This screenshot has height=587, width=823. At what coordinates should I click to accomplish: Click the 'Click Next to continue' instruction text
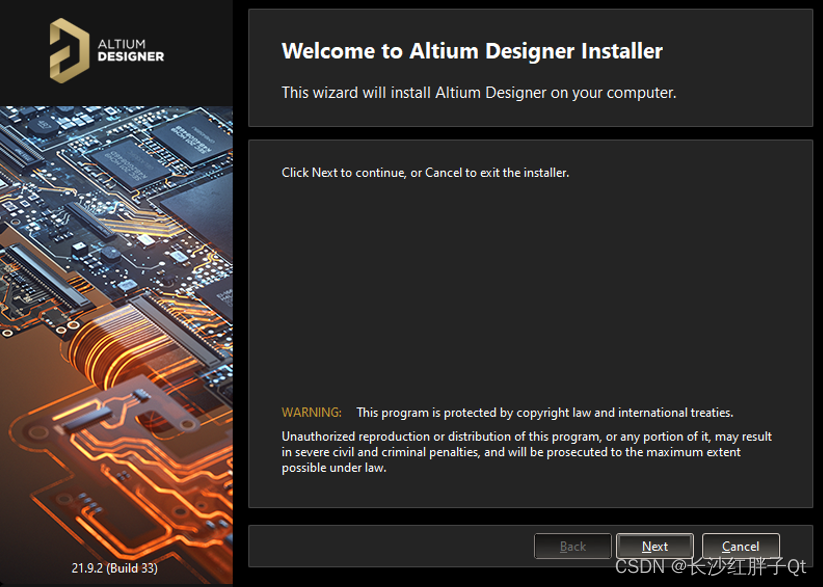425,173
